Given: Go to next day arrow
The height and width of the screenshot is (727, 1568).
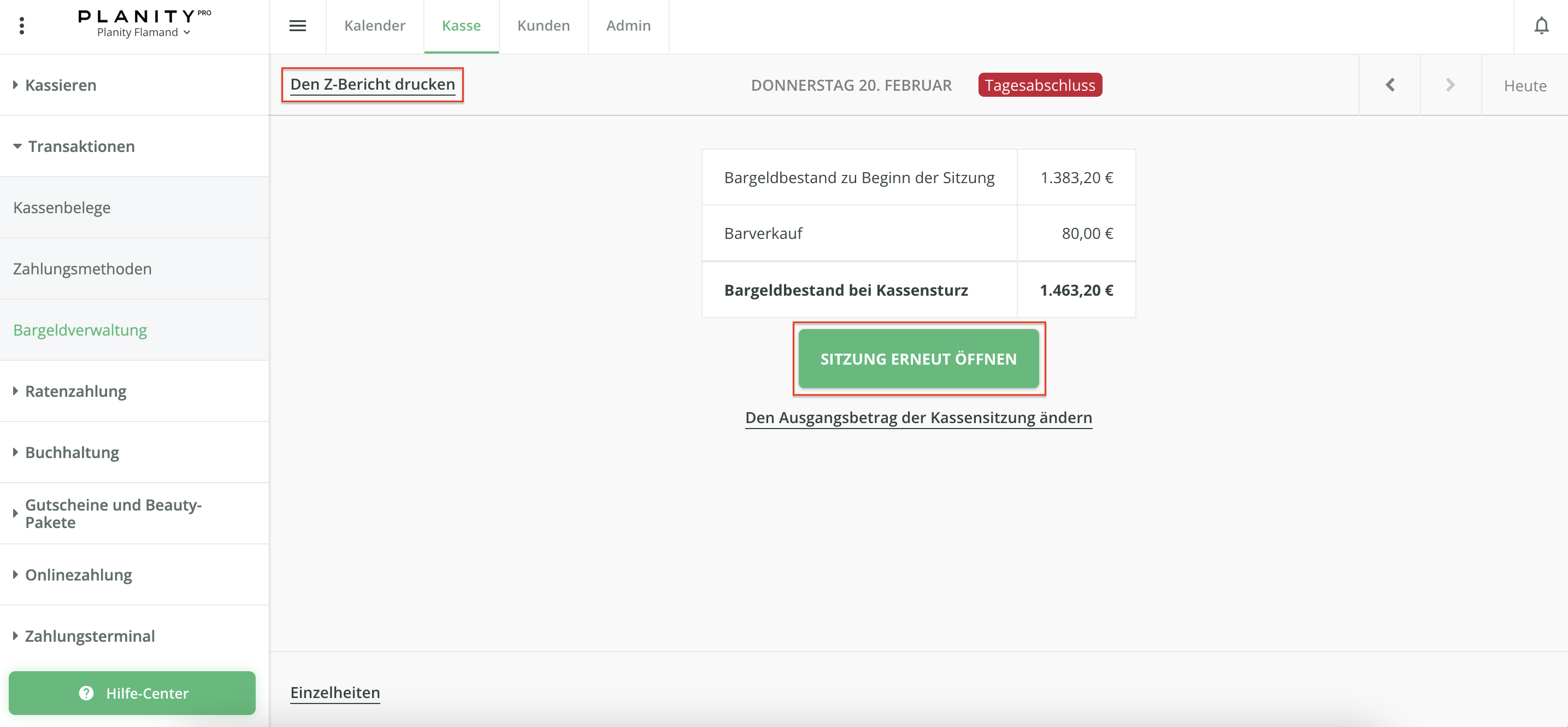Looking at the screenshot, I should pos(1451,85).
